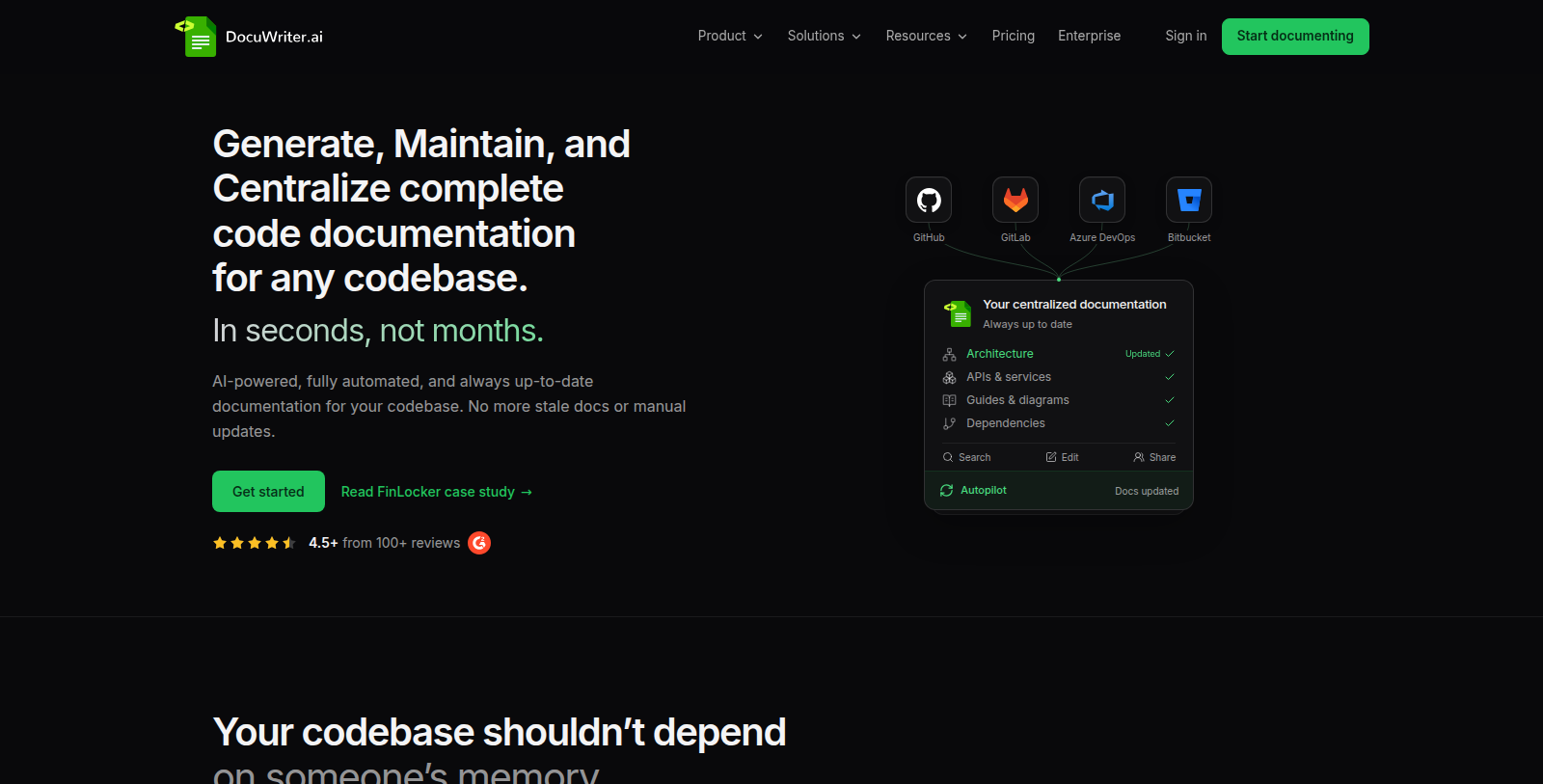Open the Read FinLocker case study link
1543x784 pixels.
[437, 492]
